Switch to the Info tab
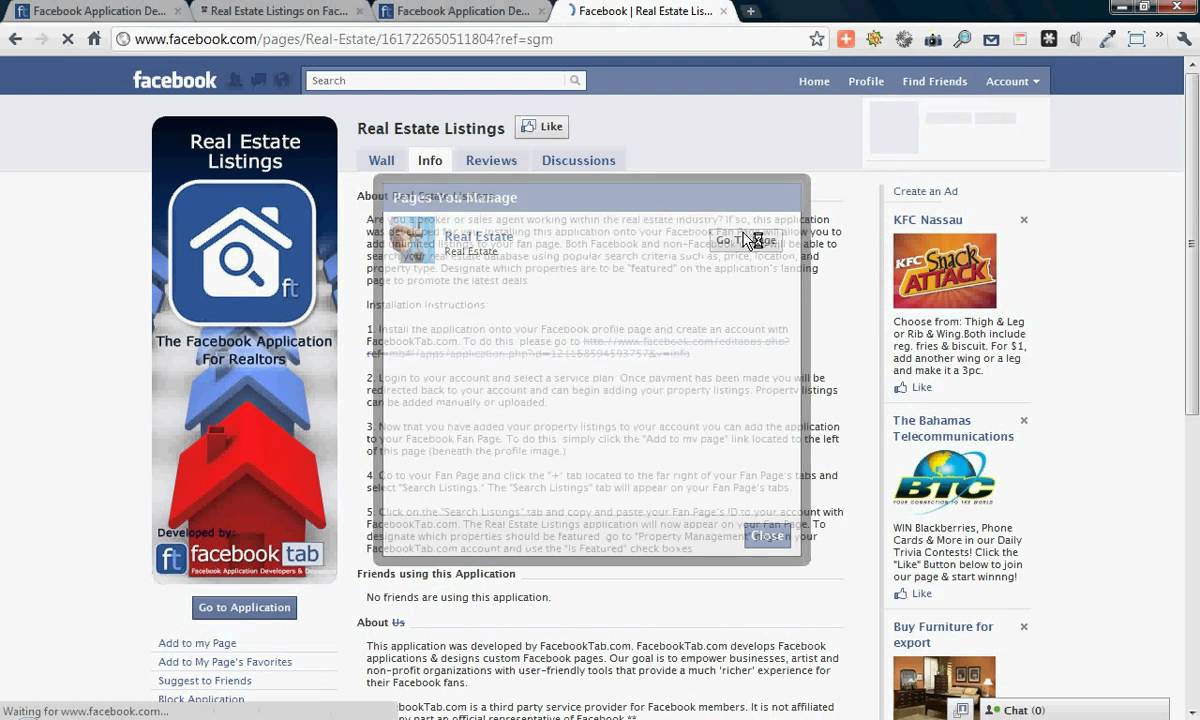Screen dimensions: 1200x720 pyautogui.click(x=430, y=160)
